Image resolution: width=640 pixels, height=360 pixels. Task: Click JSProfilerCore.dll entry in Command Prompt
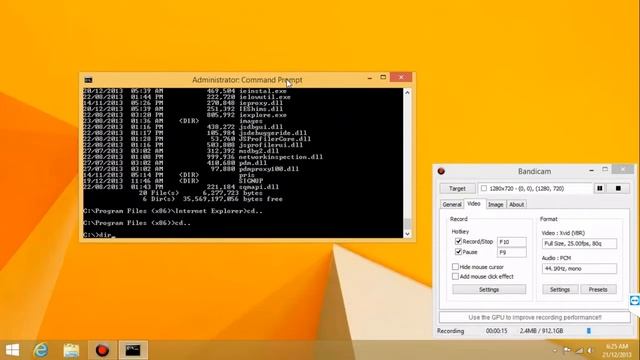click(275, 139)
